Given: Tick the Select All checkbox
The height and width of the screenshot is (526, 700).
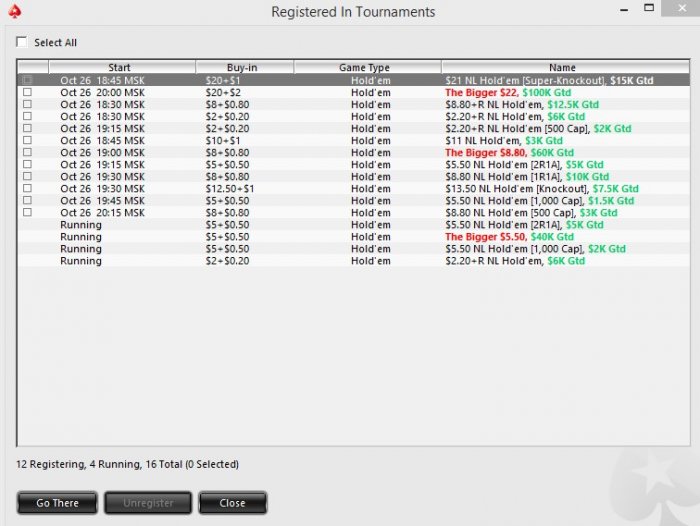Looking at the screenshot, I should [x=21, y=42].
